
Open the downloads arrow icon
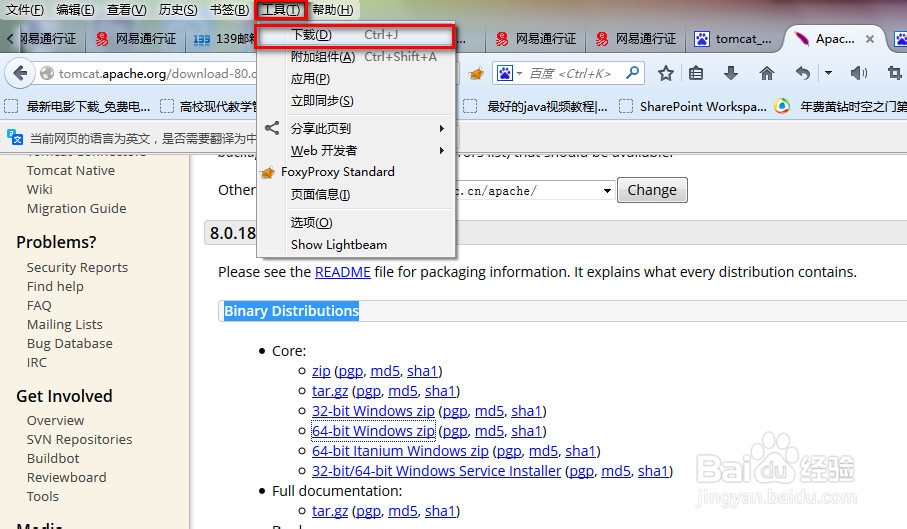pyautogui.click(x=731, y=73)
